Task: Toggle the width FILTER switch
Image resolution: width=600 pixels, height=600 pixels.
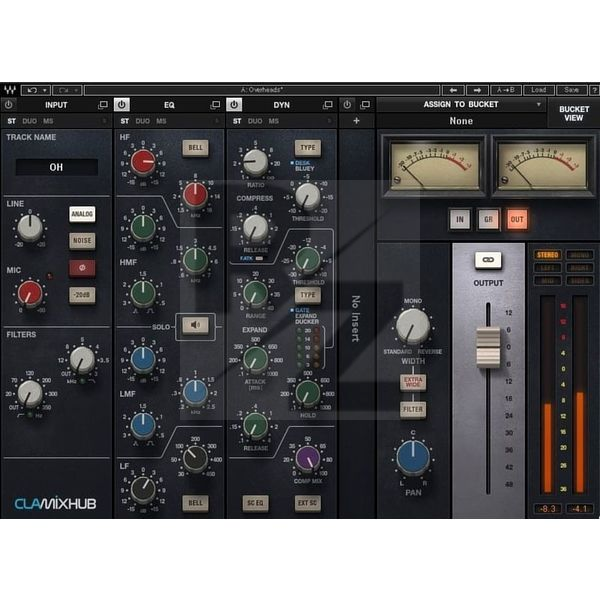Action: tap(413, 409)
